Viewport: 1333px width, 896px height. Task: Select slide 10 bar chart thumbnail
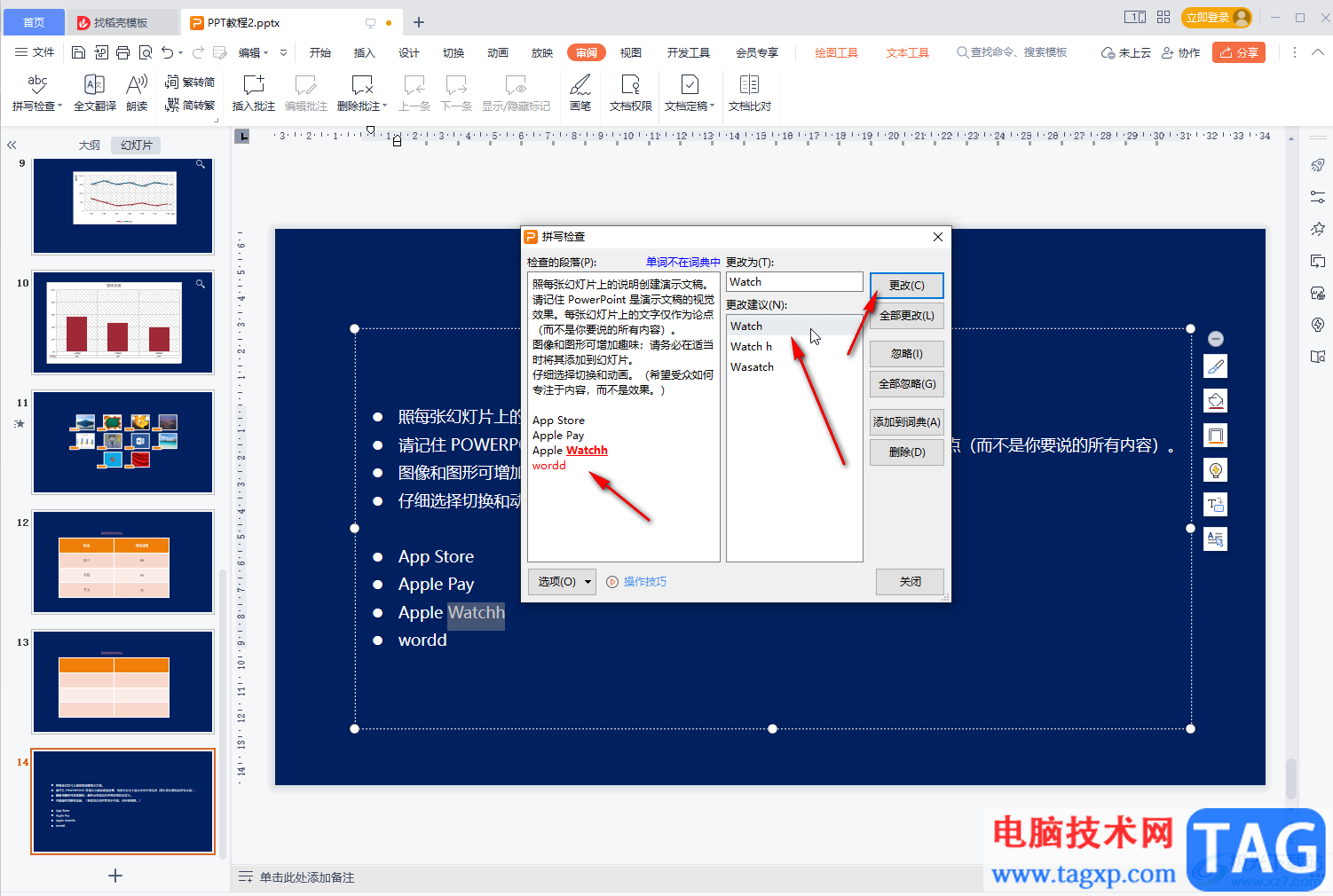(123, 322)
